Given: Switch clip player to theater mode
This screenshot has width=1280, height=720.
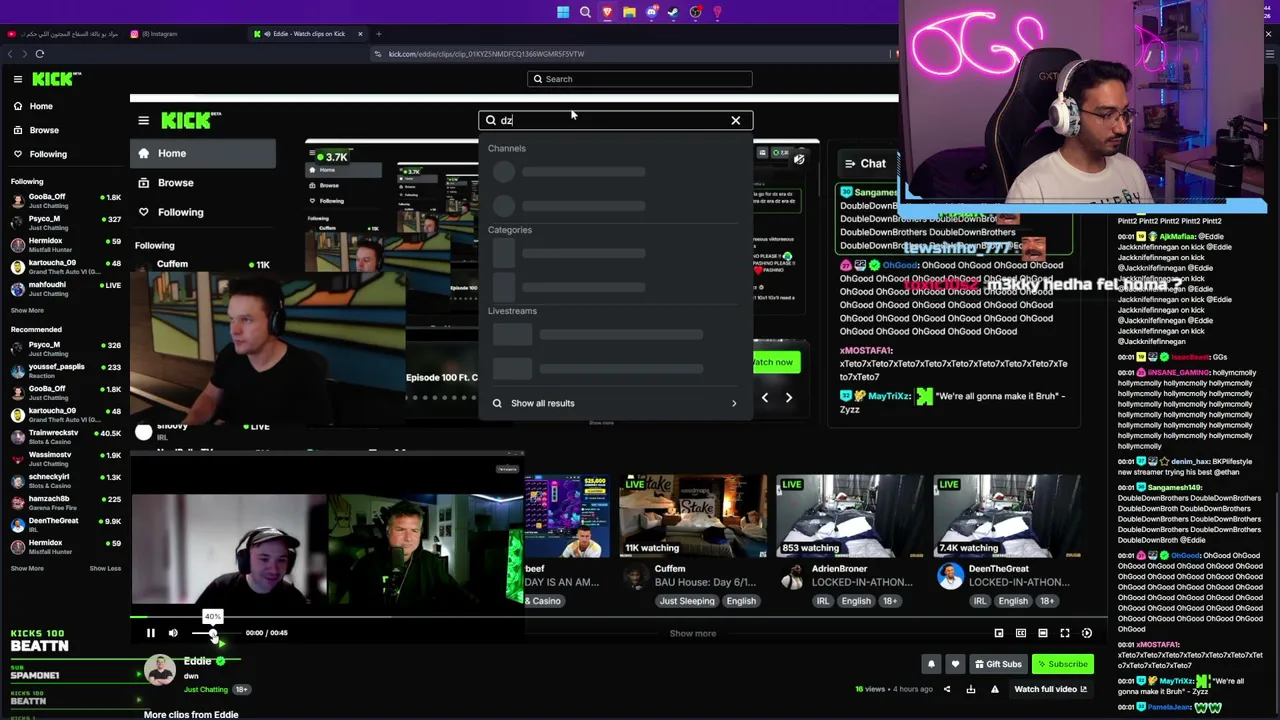Looking at the screenshot, I should tap(1043, 633).
